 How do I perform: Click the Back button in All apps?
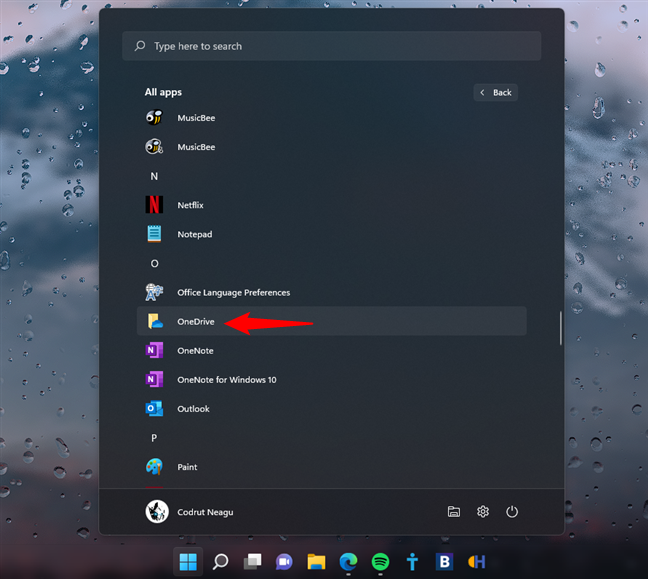pos(496,93)
